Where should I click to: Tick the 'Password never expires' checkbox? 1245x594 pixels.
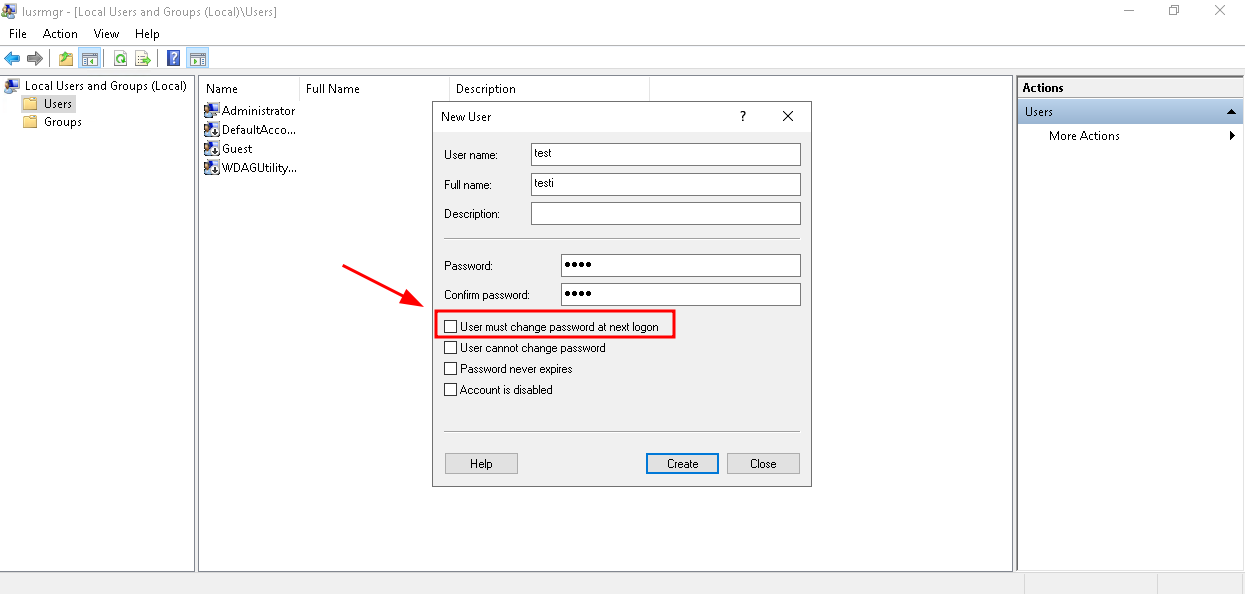[x=451, y=369]
